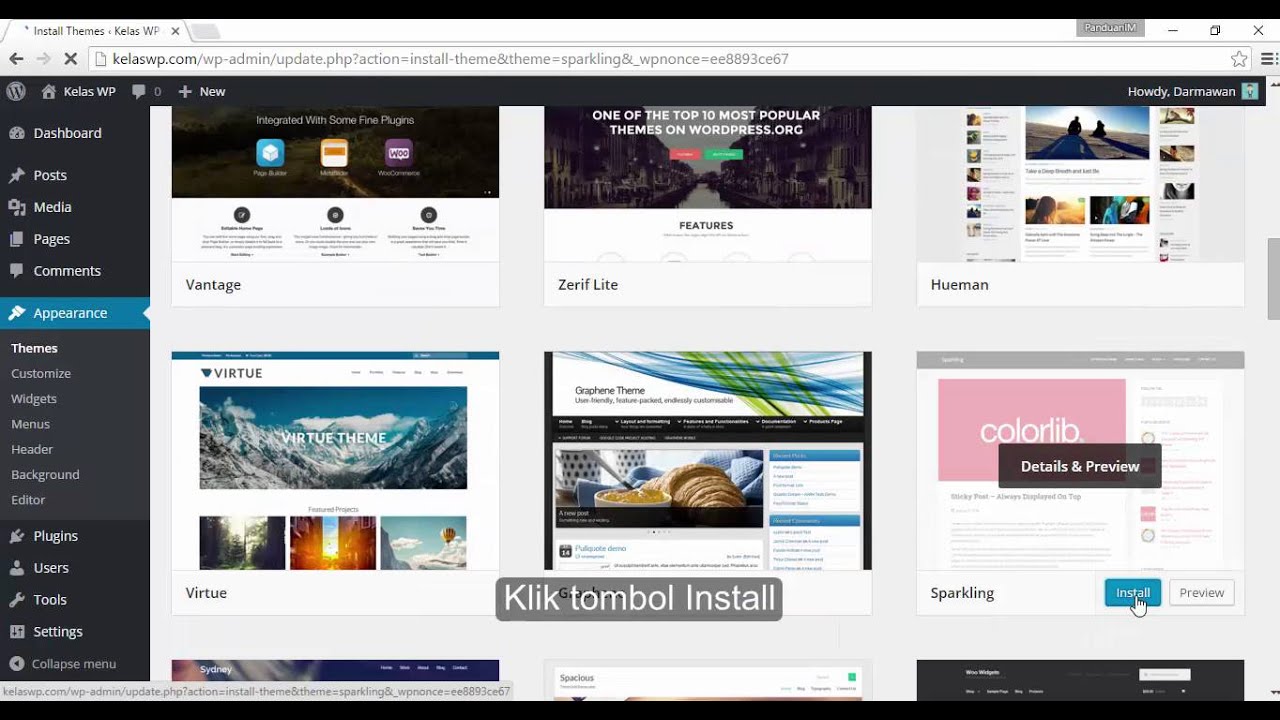Open the Zerif Lite theme thumbnail
The width and height of the screenshot is (1280, 720).
(x=707, y=184)
